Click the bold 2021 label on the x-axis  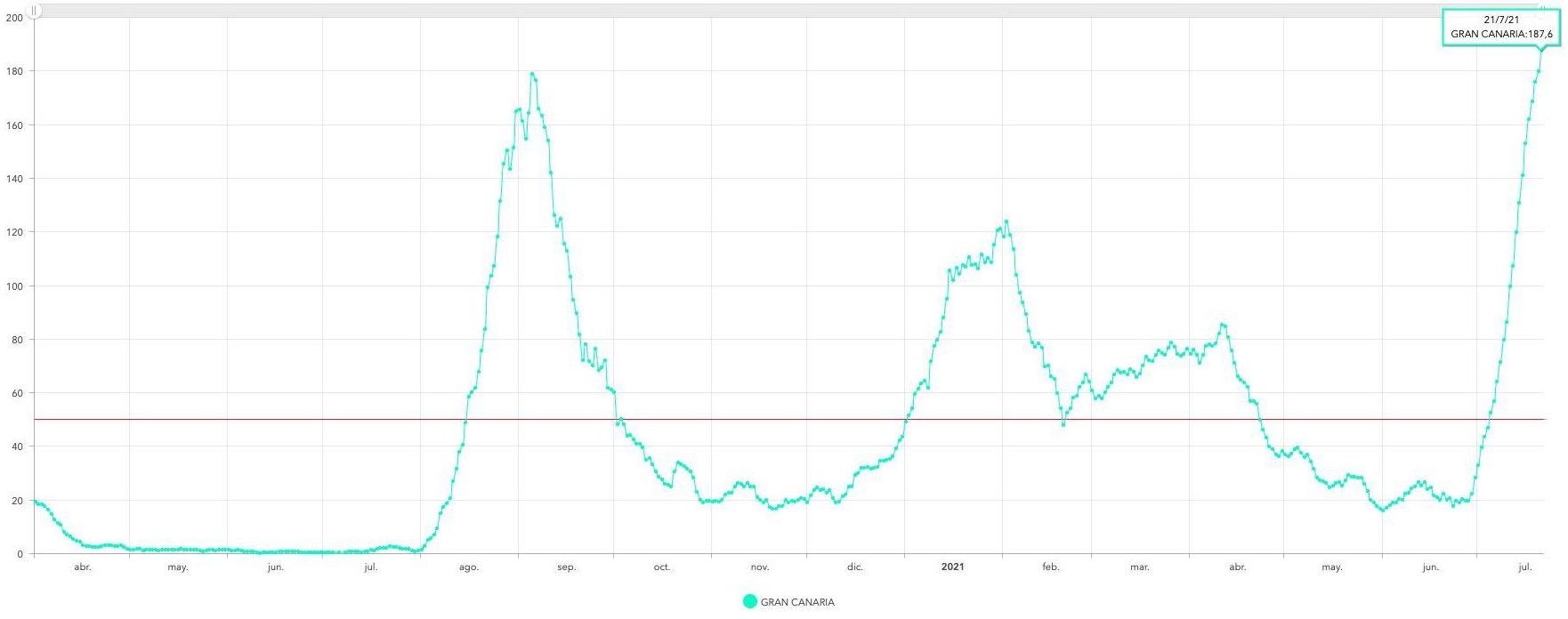952,567
